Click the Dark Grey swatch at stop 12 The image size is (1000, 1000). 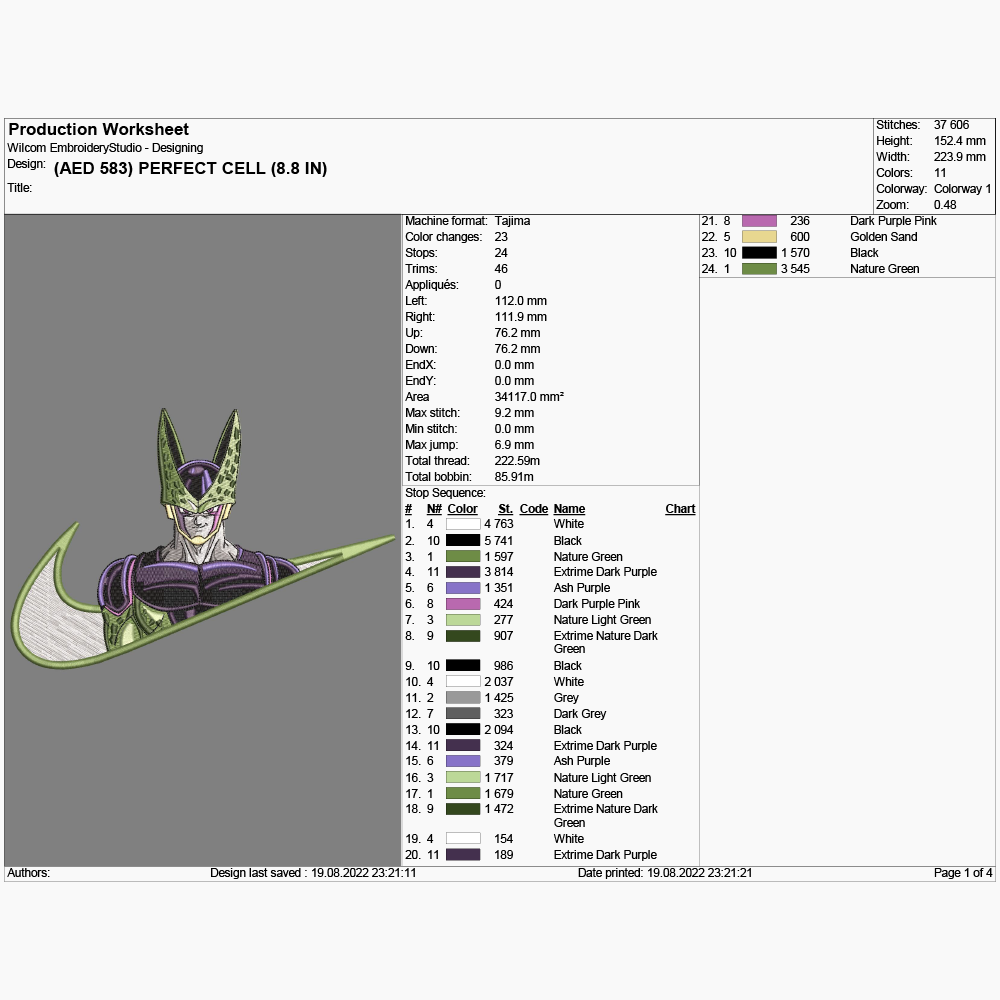(463, 714)
